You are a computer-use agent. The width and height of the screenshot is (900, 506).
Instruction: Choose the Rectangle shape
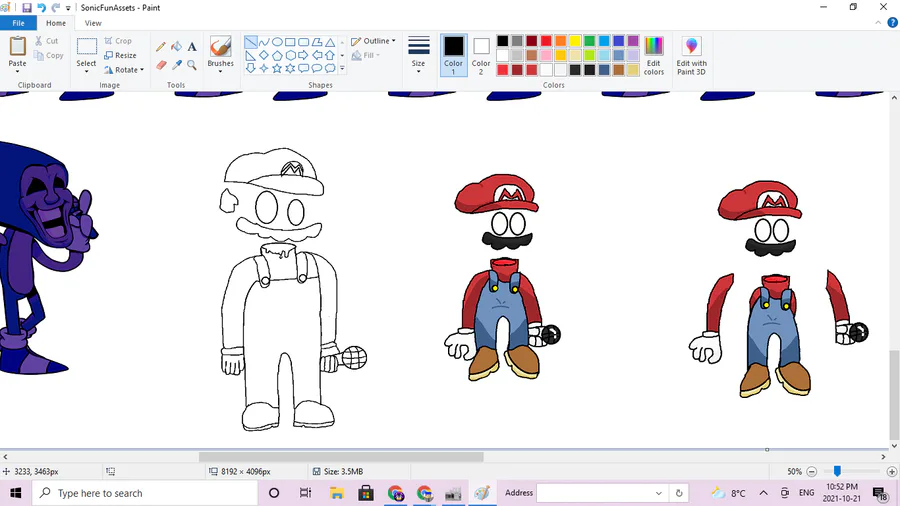[x=290, y=42]
